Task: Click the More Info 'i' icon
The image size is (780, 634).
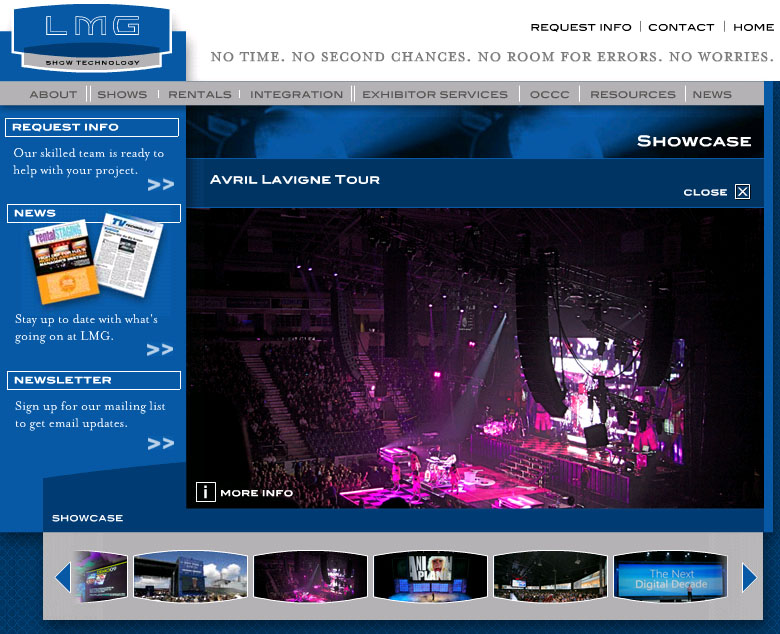Action: [205, 492]
